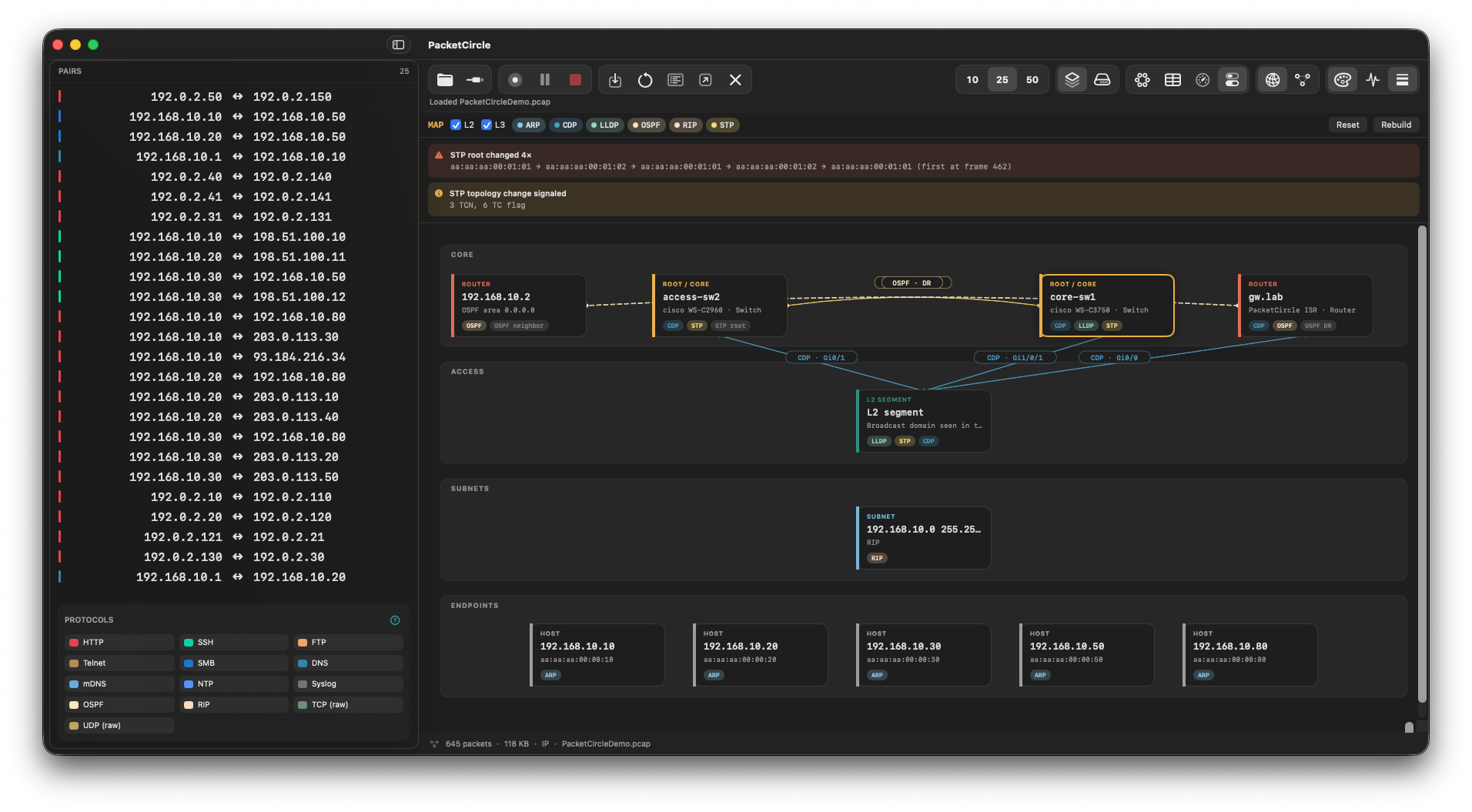Image resolution: width=1472 pixels, height=812 pixels.
Task: Select the stacked layers view icon
Action: tap(1072, 80)
